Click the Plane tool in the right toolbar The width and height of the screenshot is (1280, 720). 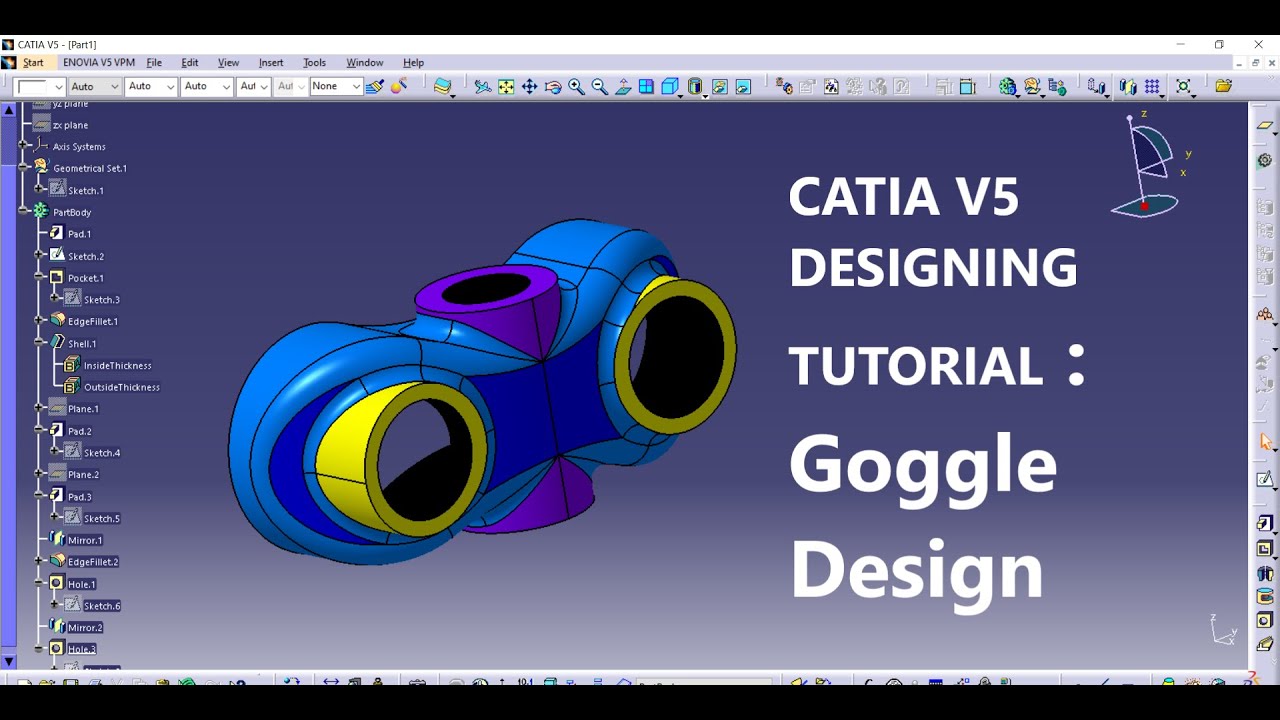pos(1265,126)
